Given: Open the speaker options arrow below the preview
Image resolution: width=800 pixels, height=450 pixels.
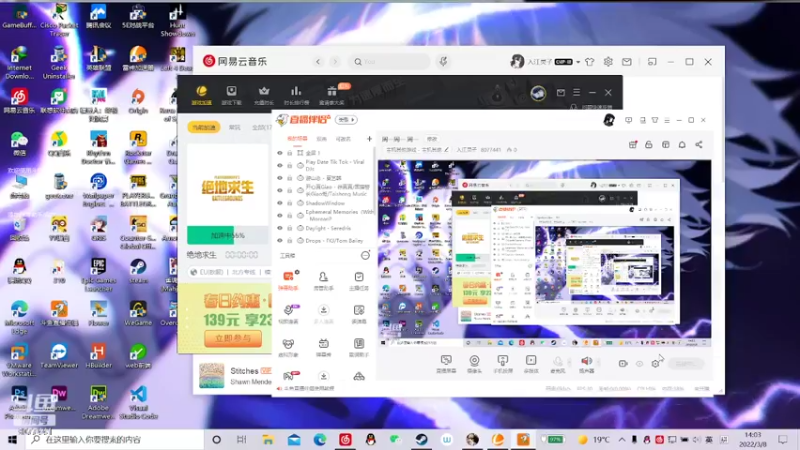Looking at the screenshot, I should tap(598, 362).
